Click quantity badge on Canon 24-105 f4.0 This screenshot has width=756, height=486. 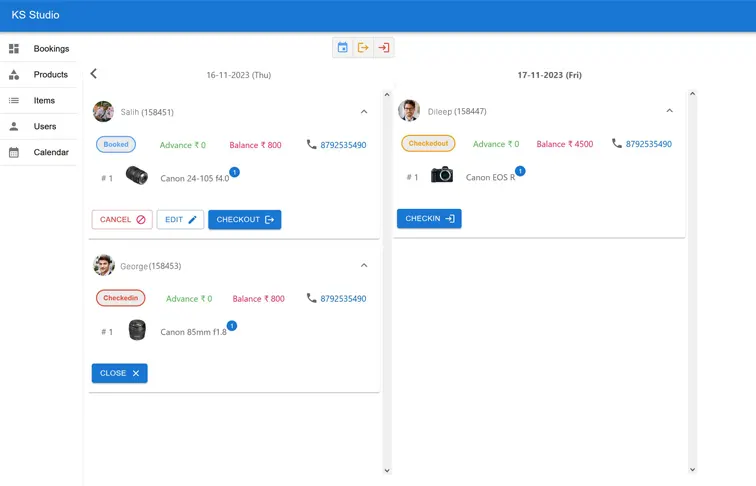pos(234,172)
